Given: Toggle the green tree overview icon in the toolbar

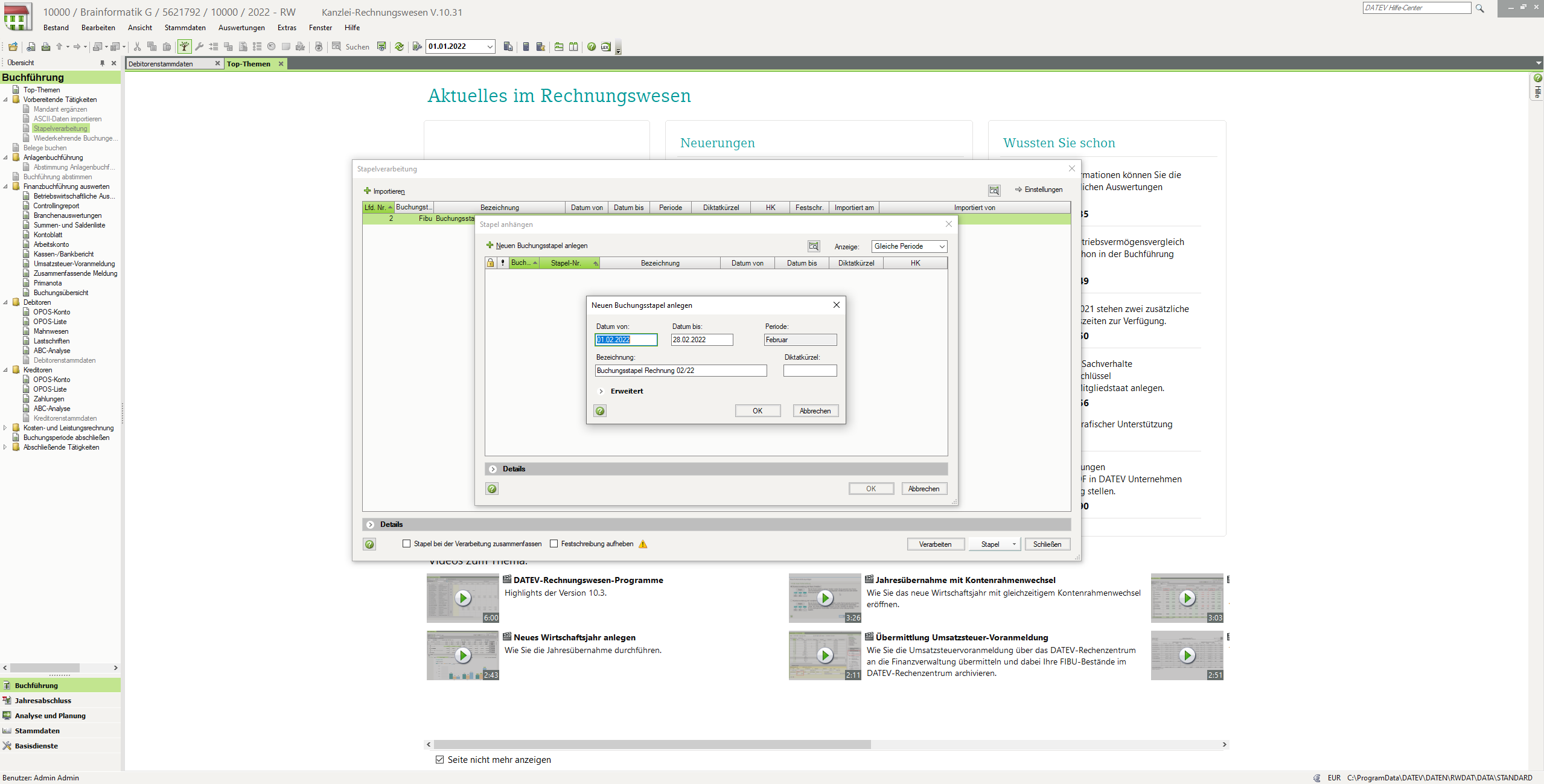Looking at the screenshot, I should [184, 46].
